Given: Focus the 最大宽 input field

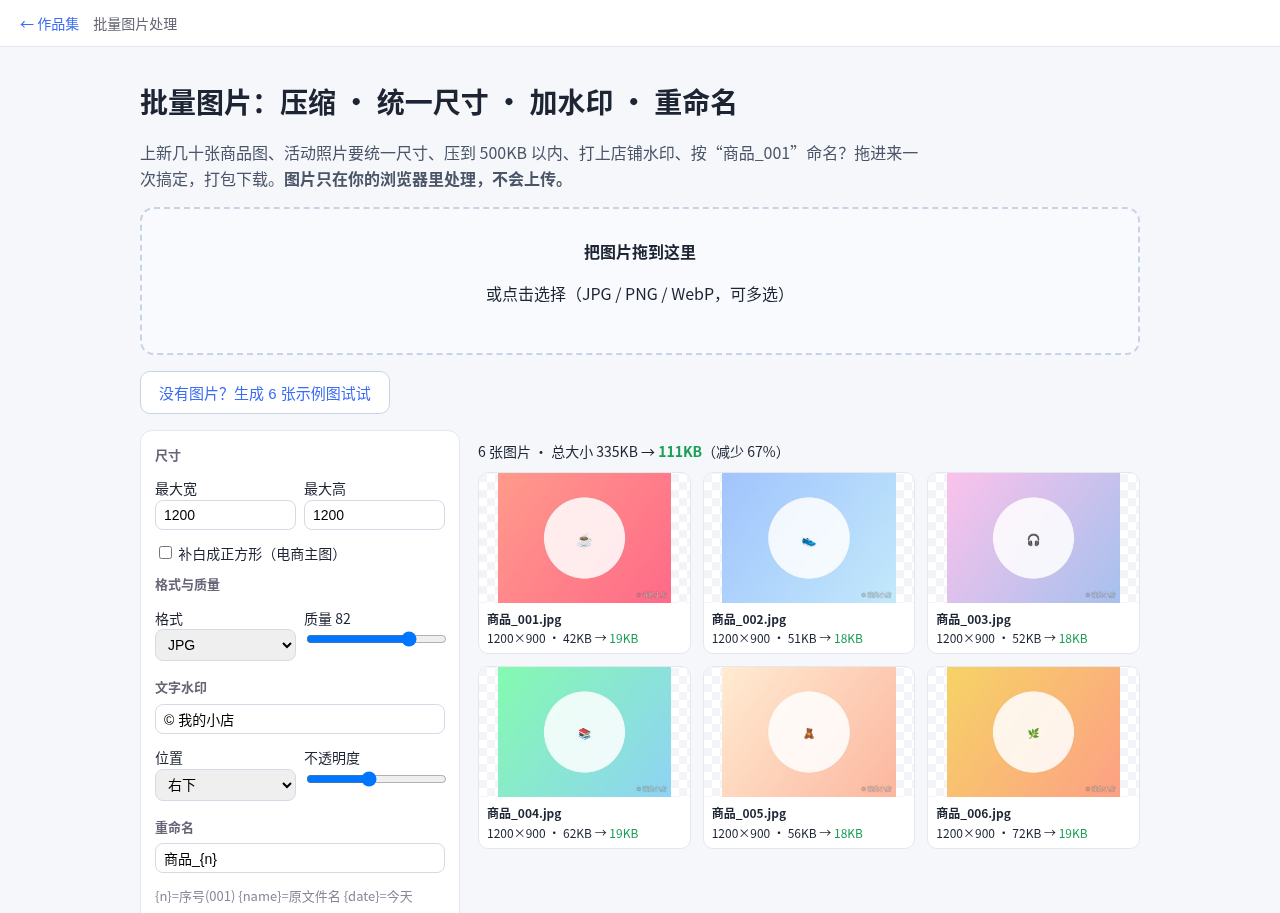Looking at the screenshot, I should [225, 515].
